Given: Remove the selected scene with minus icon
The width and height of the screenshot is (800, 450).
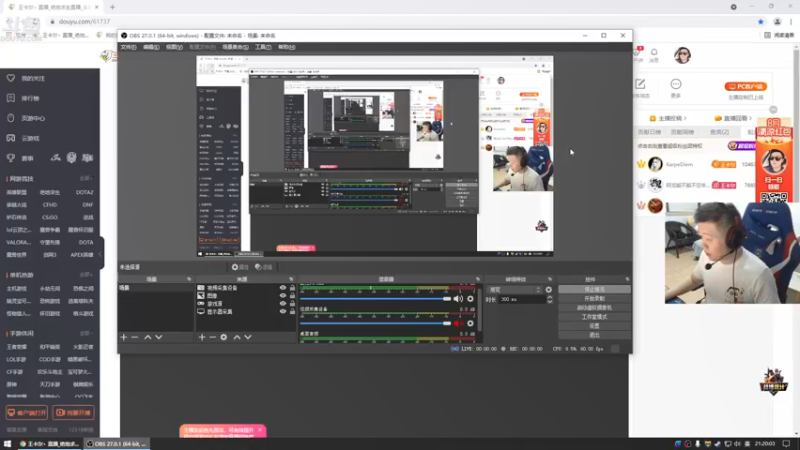Looking at the screenshot, I should point(135,337).
